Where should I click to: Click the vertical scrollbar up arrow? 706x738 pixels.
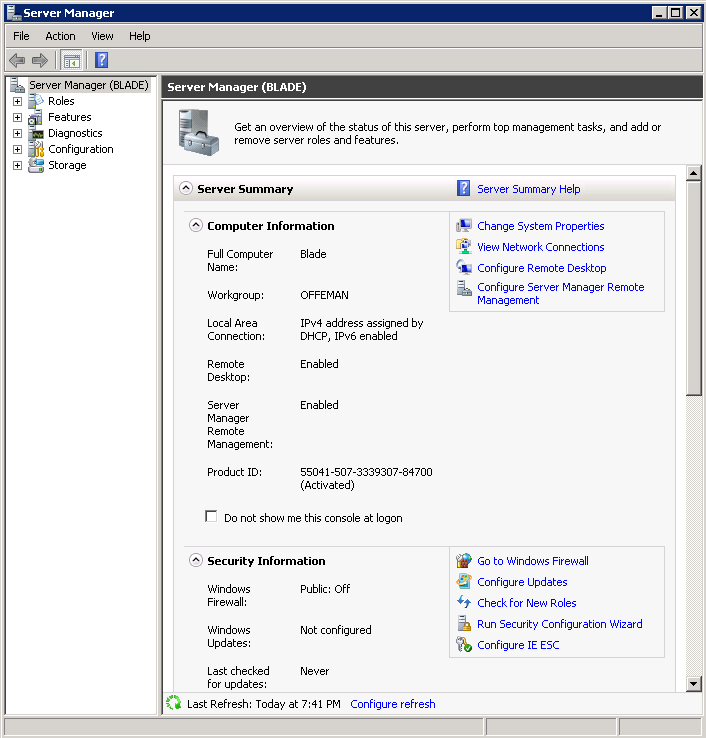pos(694,173)
